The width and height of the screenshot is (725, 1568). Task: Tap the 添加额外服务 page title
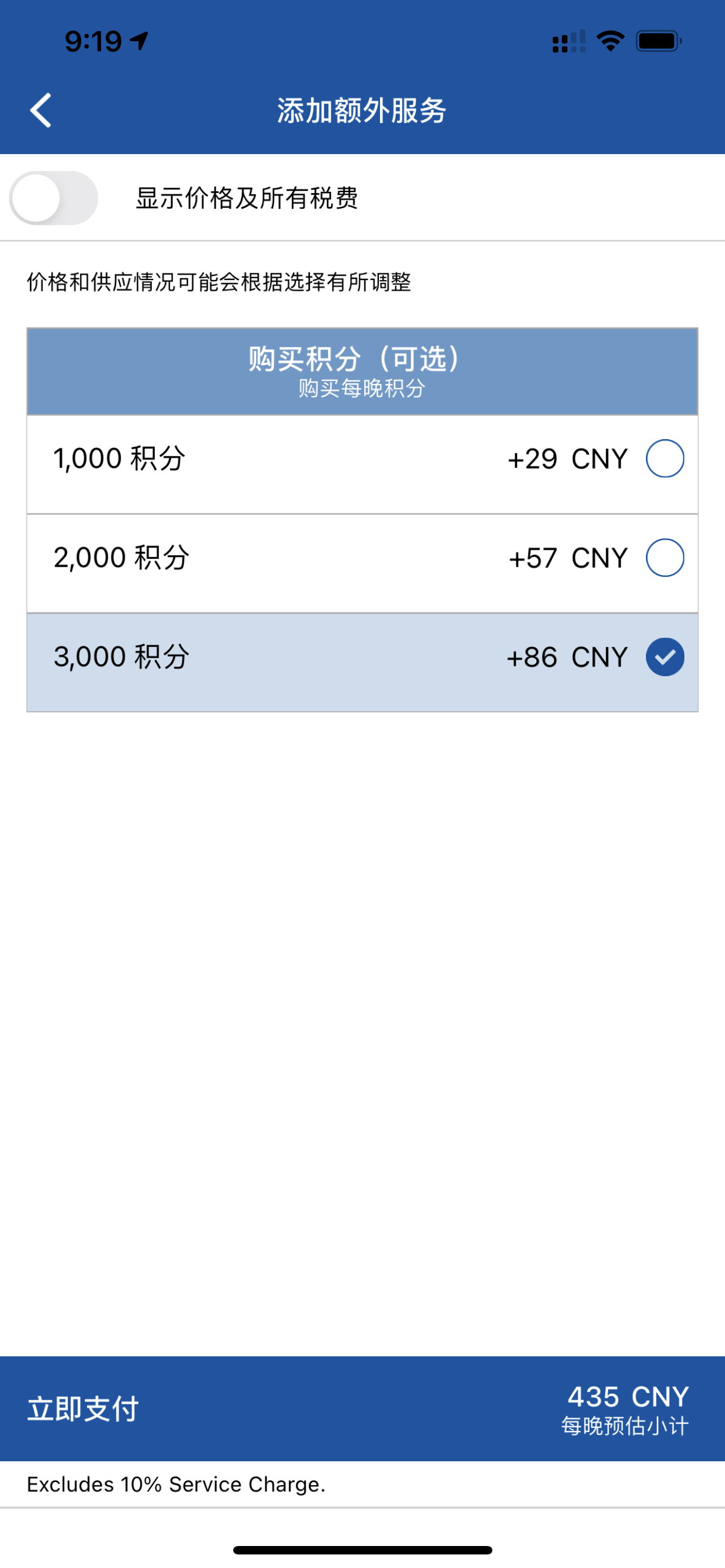click(362, 111)
